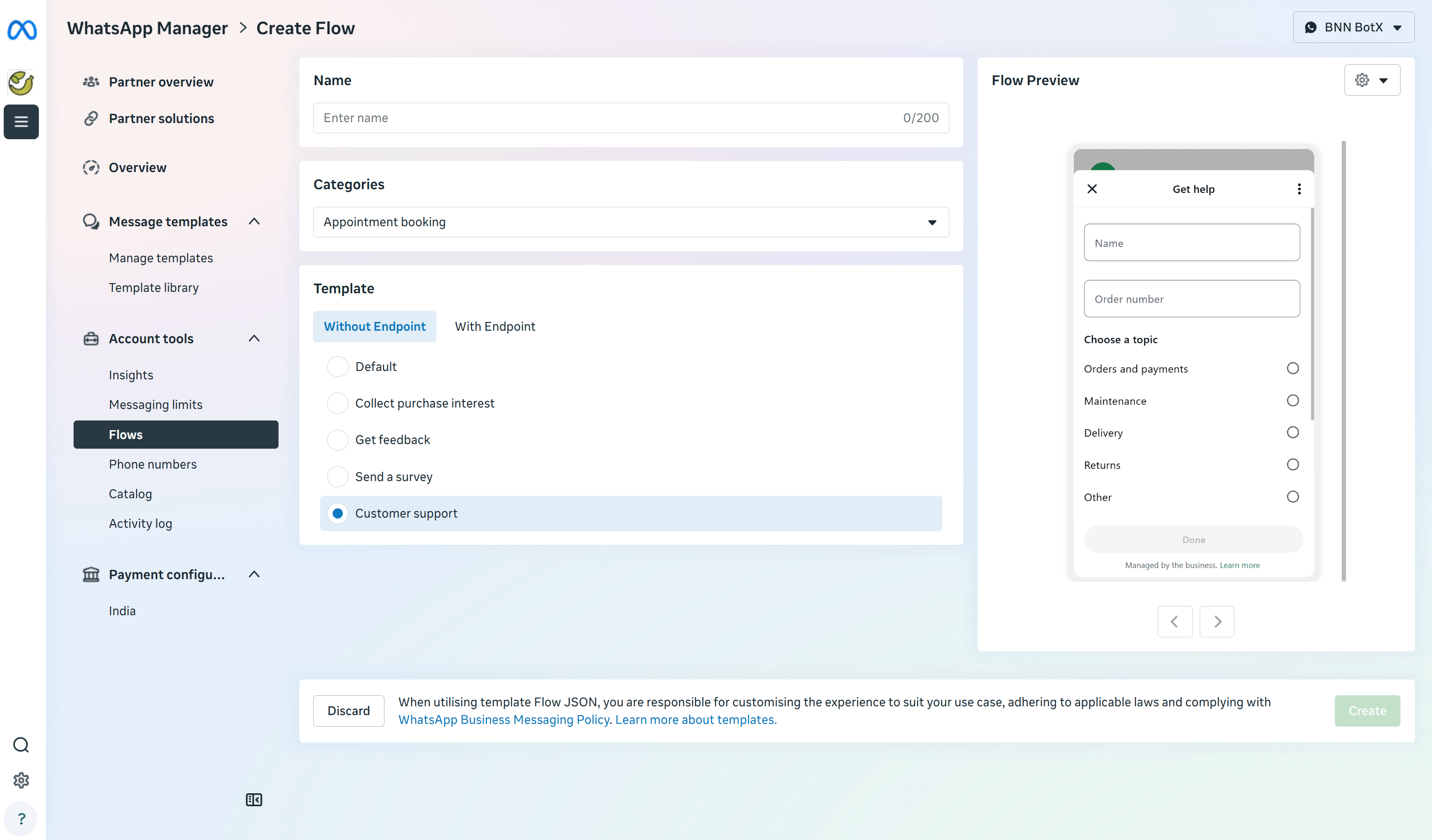This screenshot has width=1432, height=840.
Task: Click the Discard button
Action: click(x=348, y=710)
